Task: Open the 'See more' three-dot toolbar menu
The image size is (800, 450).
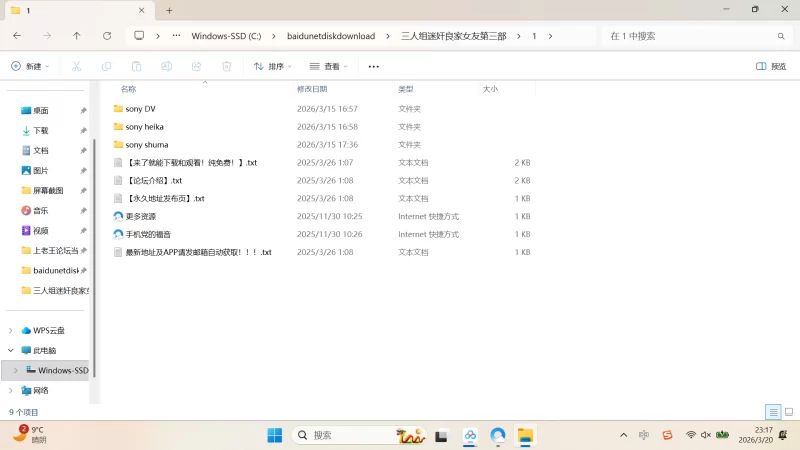Action: pos(374,66)
